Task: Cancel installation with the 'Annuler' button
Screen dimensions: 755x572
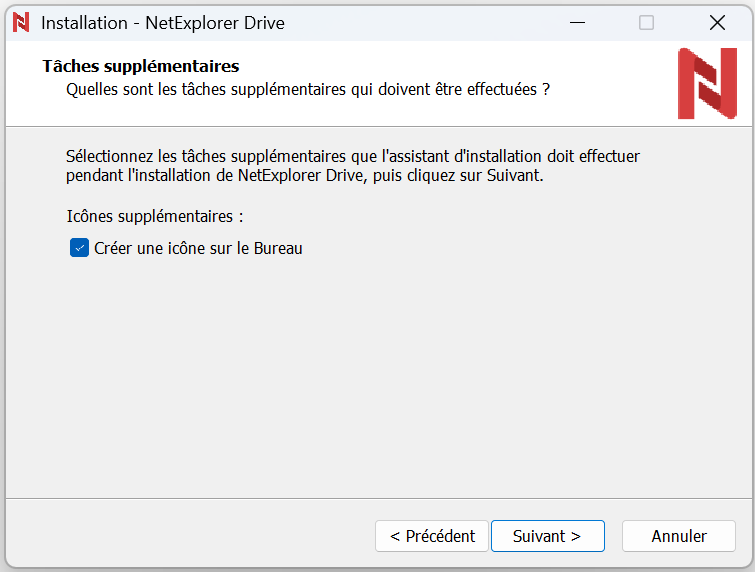Action: (x=679, y=536)
